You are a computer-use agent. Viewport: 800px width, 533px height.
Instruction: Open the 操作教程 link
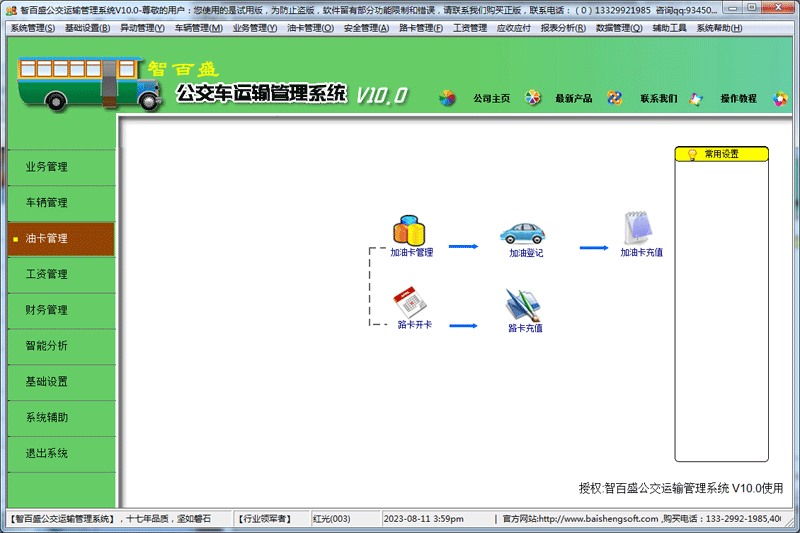coord(738,98)
